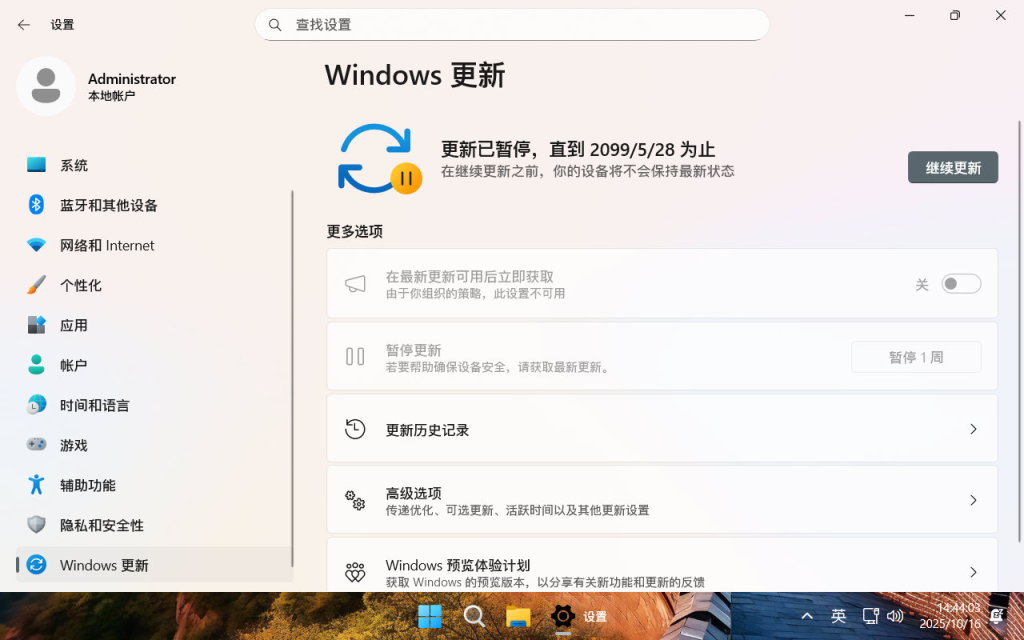The image size is (1024, 640).
Task: Expand 更新历史记录 with its chevron
Action: tap(972, 428)
